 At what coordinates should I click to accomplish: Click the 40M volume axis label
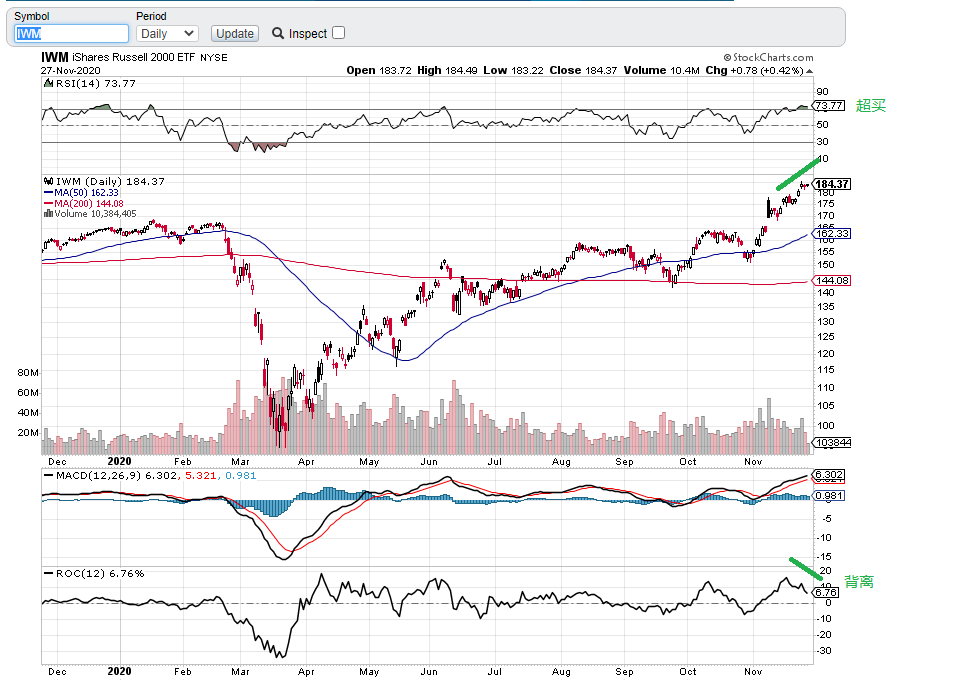[x=28, y=412]
